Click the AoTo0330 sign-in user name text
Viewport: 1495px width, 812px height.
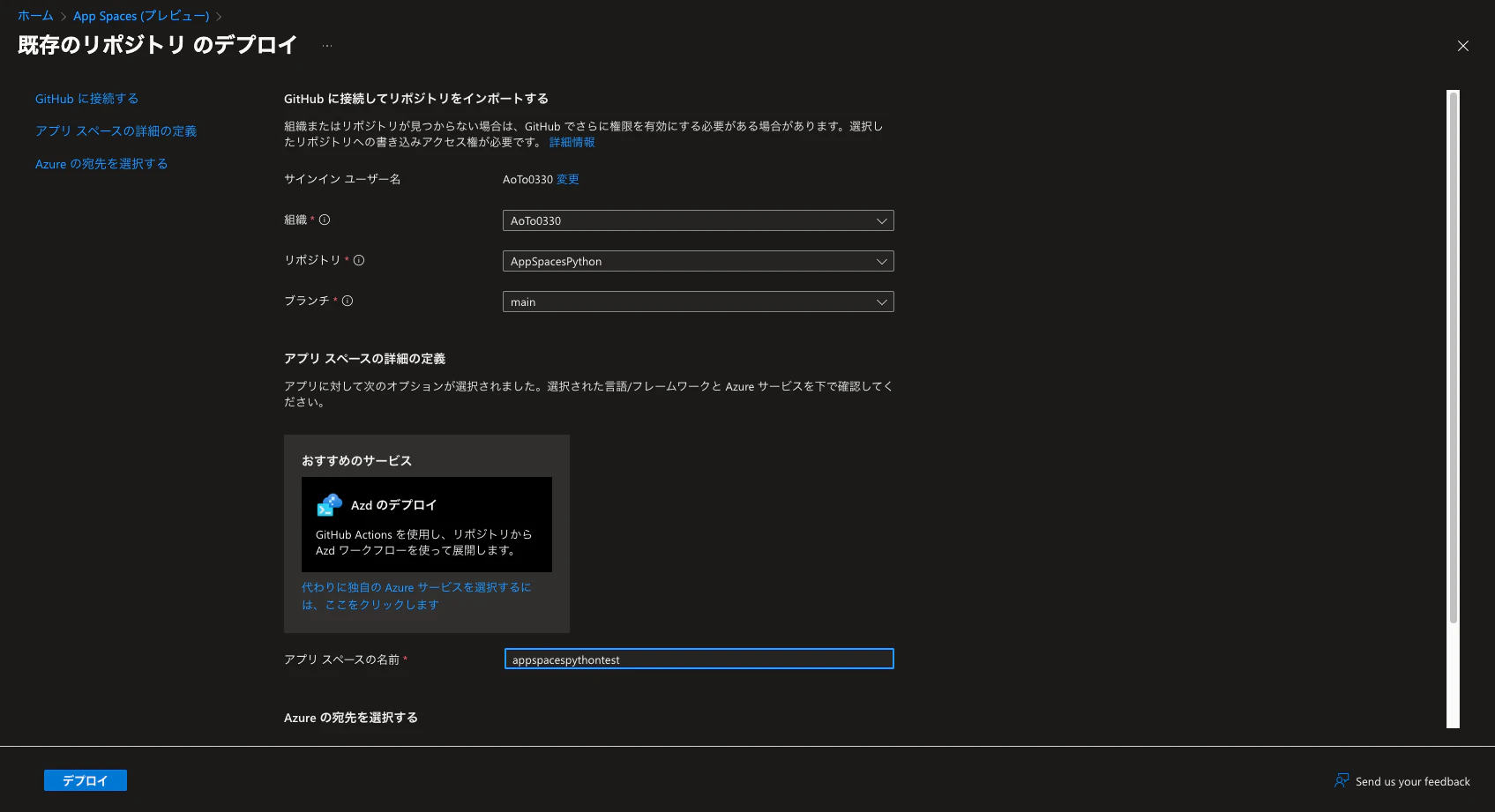pyautogui.click(x=527, y=179)
